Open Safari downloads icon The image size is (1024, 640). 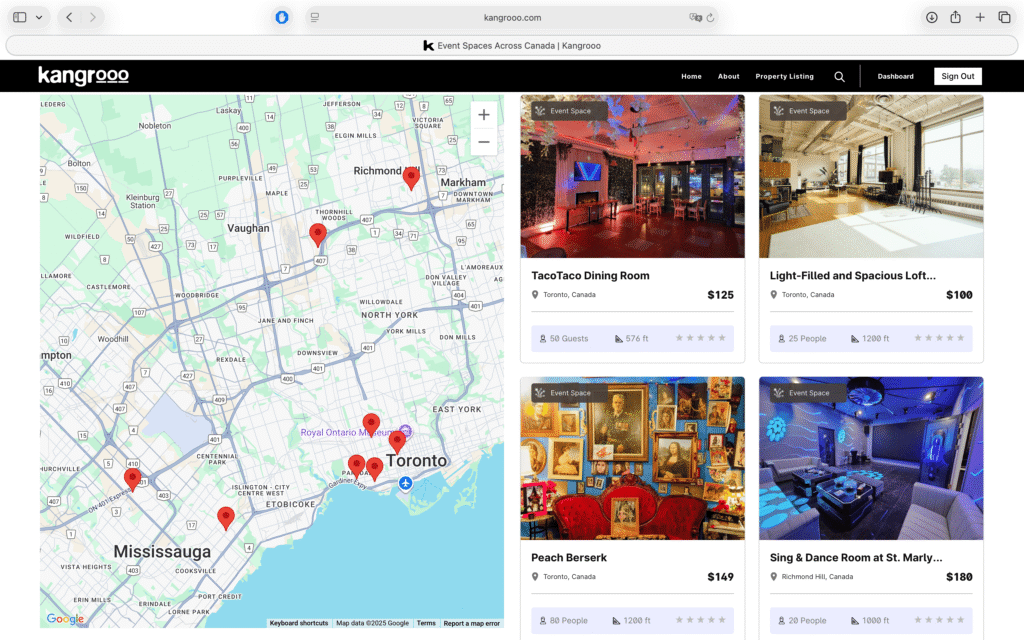(x=931, y=17)
